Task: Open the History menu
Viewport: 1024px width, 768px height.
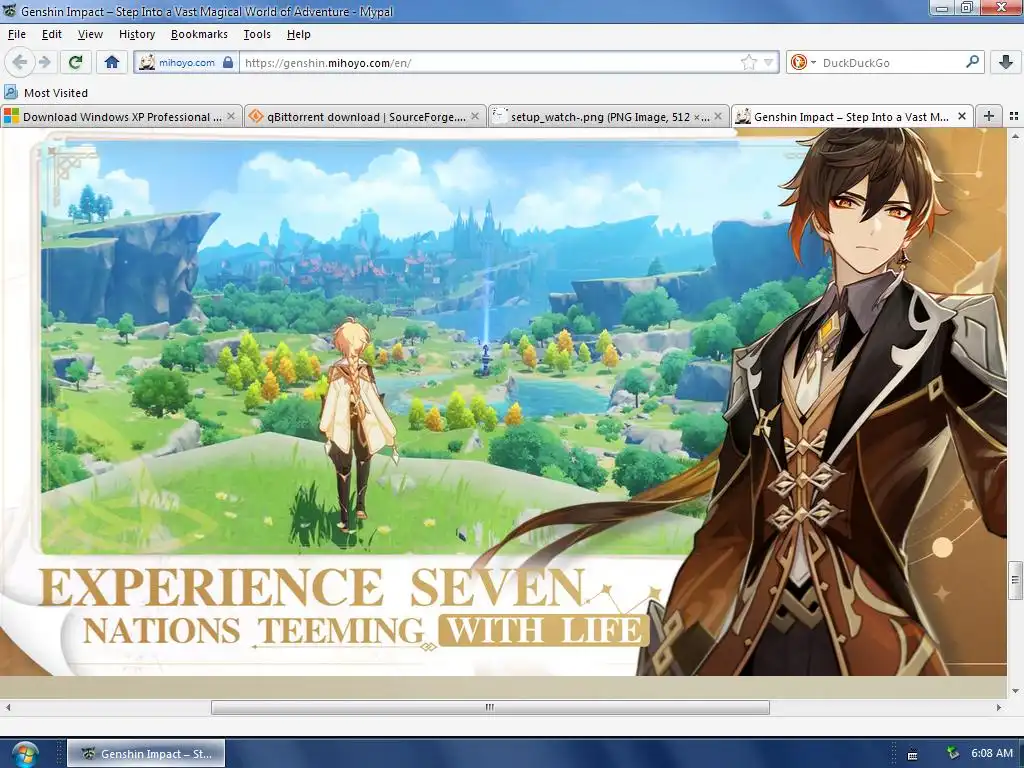Action: pos(136,34)
